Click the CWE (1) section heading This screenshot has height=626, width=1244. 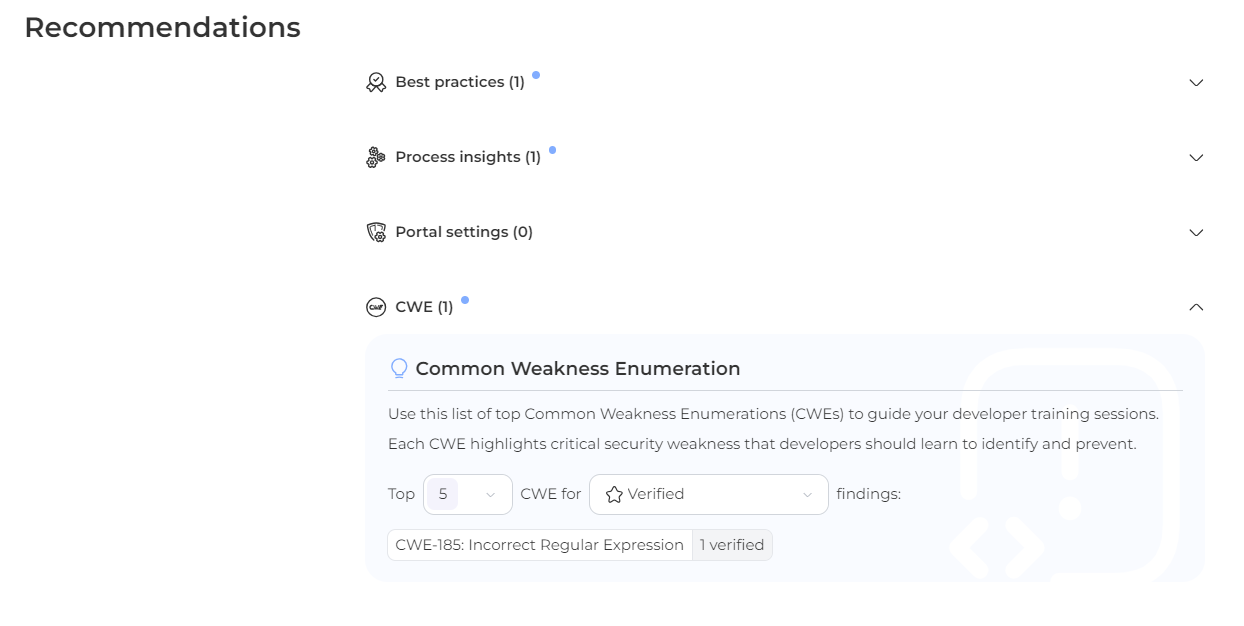(x=424, y=308)
